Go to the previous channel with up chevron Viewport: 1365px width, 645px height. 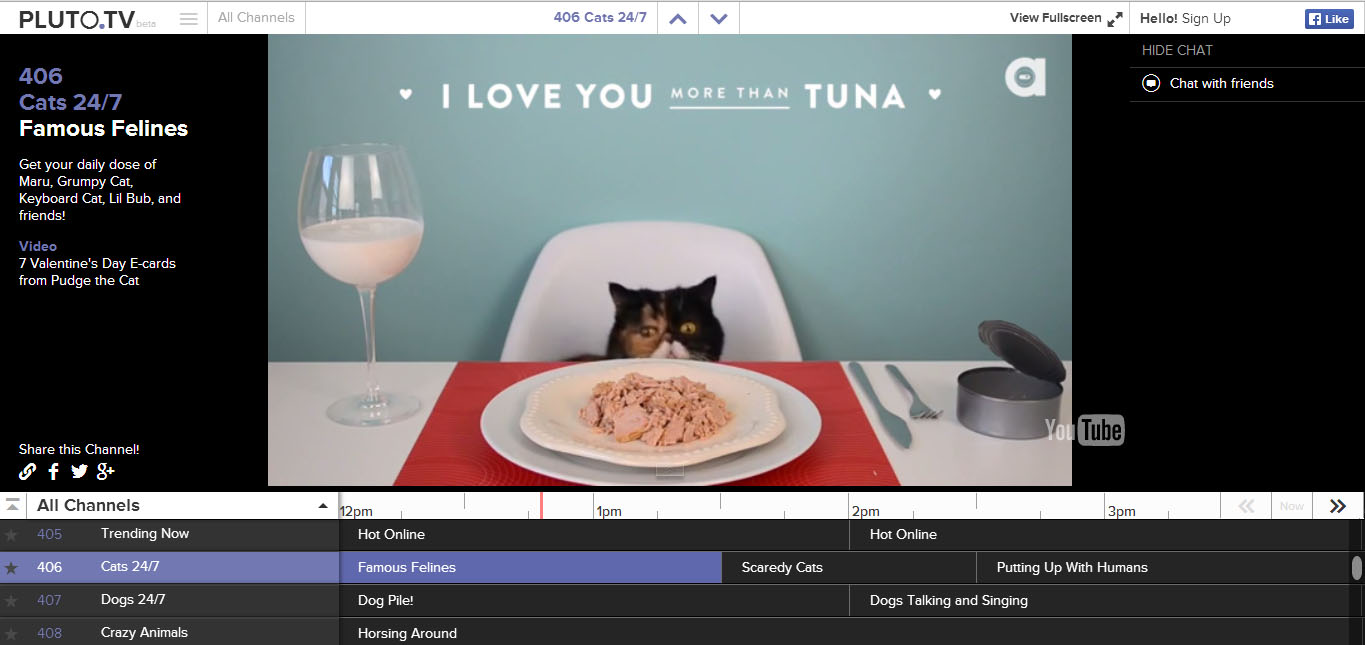click(x=678, y=18)
